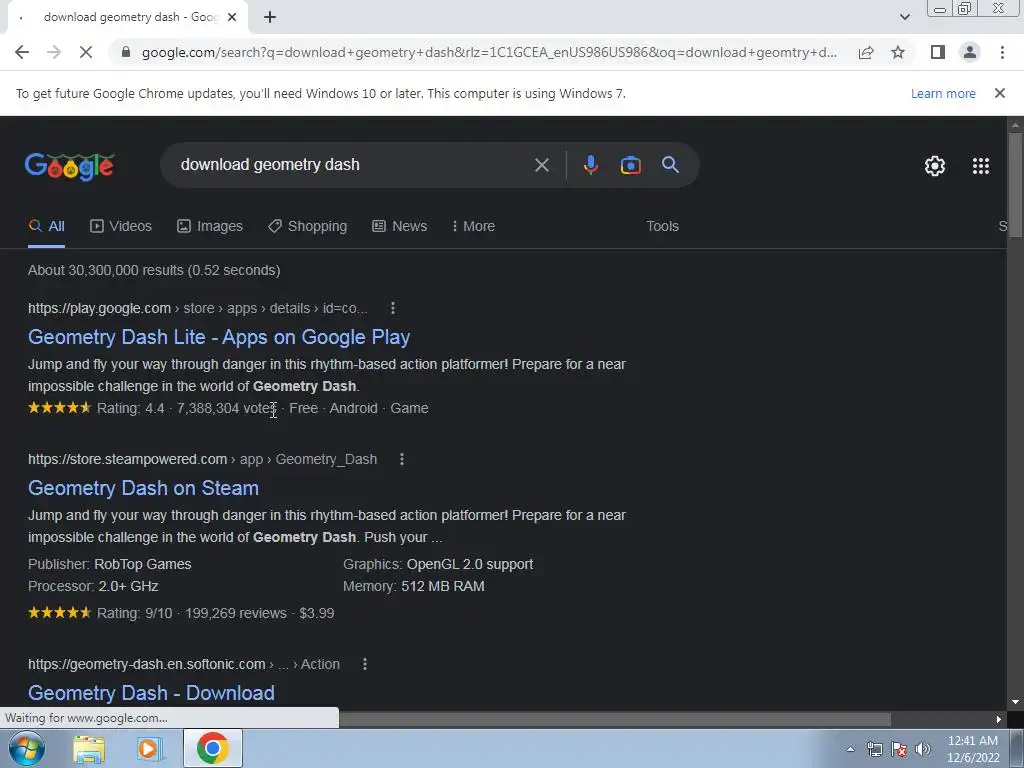Click the padlock site info icon
This screenshot has height=768, width=1024.
126,52
